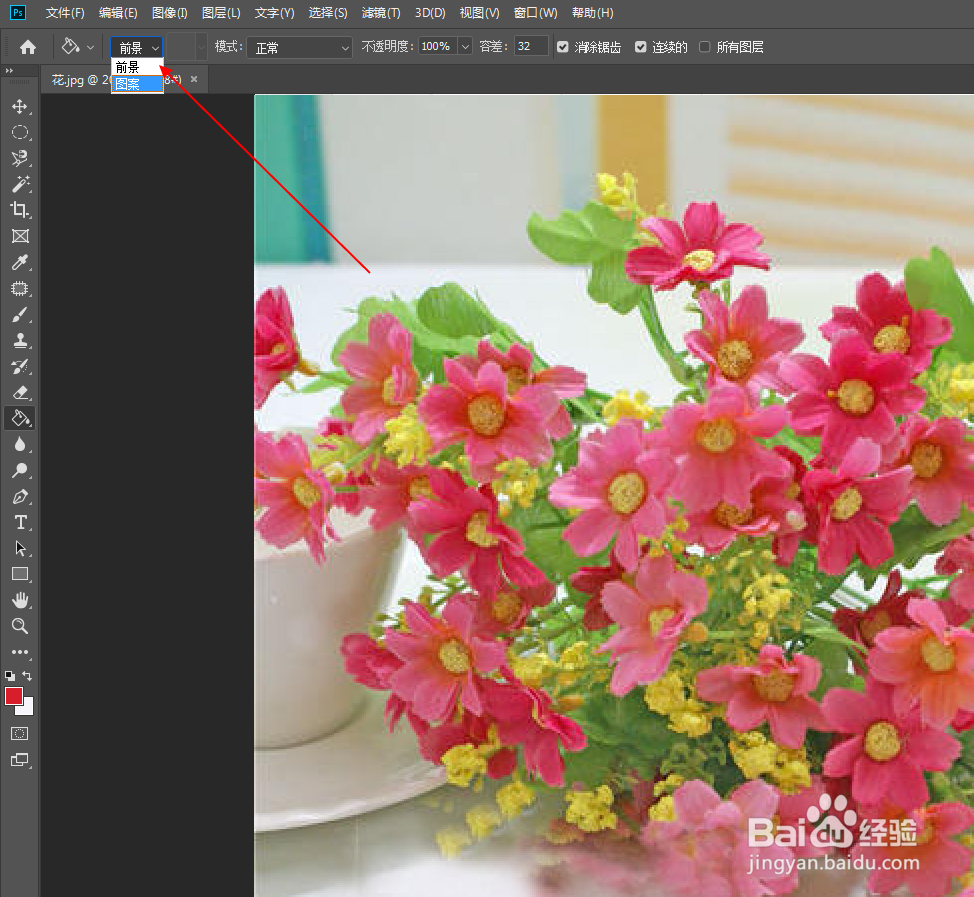This screenshot has width=974, height=897.
Task: Open the 编辑(E) menu
Action: coord(118,13)
